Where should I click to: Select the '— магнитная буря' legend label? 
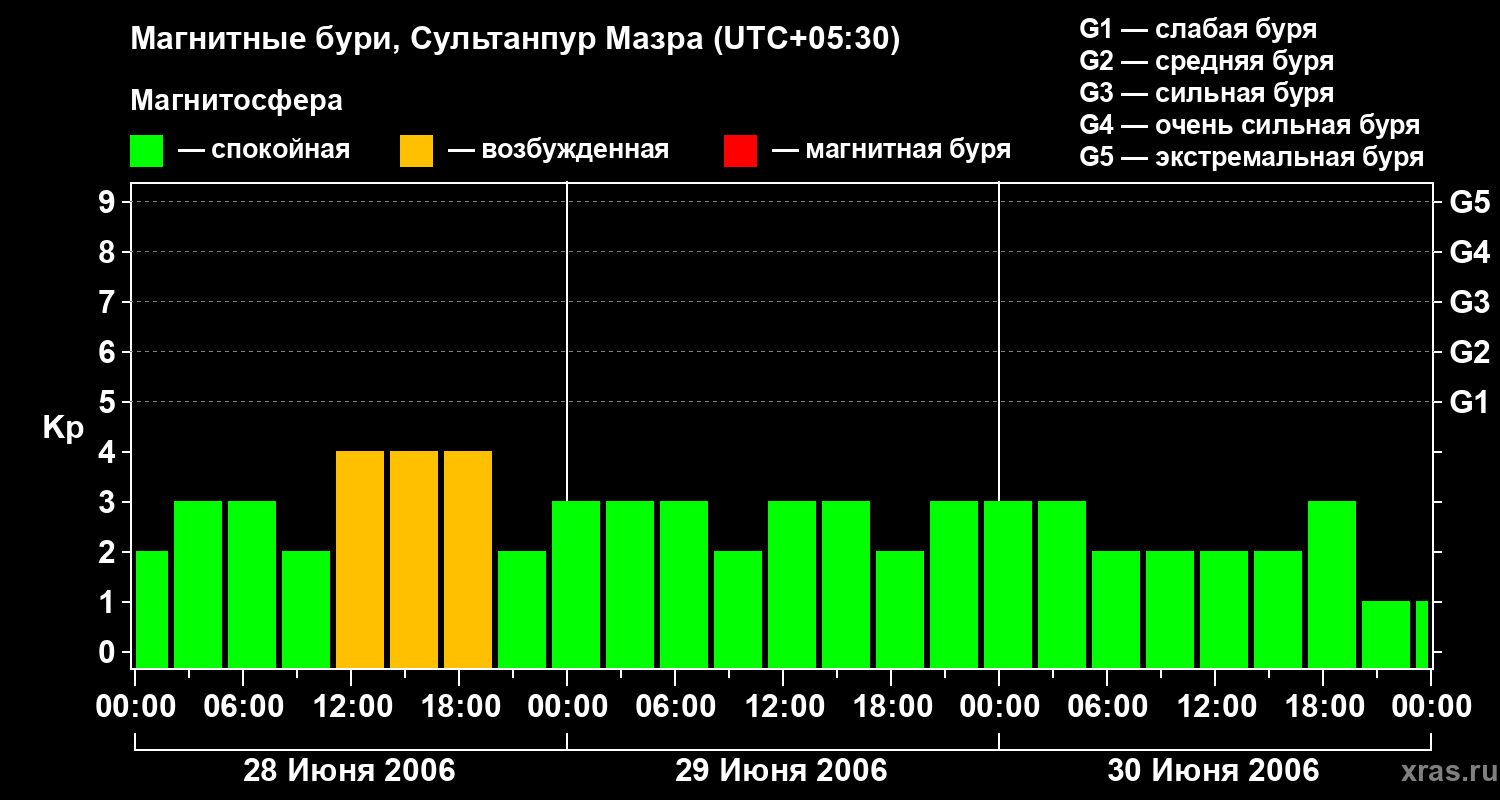pyautogui.click(x=891, y=151)
